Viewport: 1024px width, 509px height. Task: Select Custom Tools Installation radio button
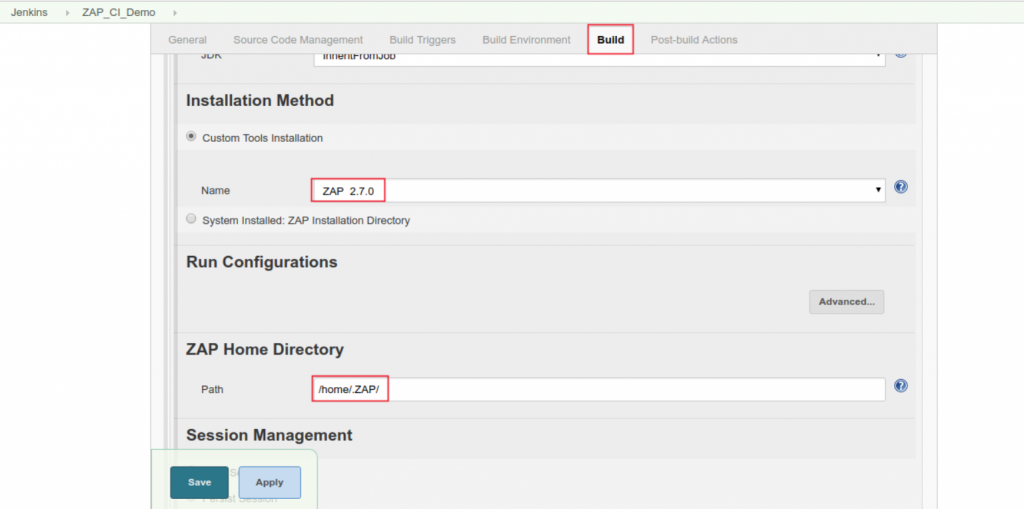(x=191, y=137)
